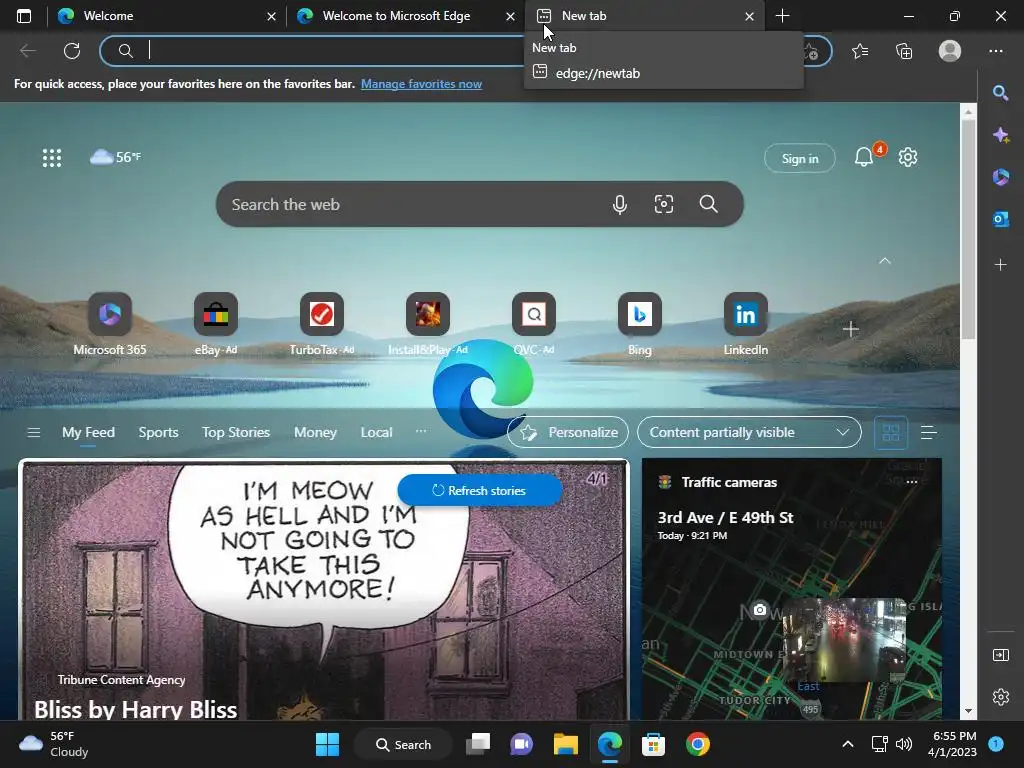Click the back navigation arrow
1024x768 pixels.
(x=27, y=51)
